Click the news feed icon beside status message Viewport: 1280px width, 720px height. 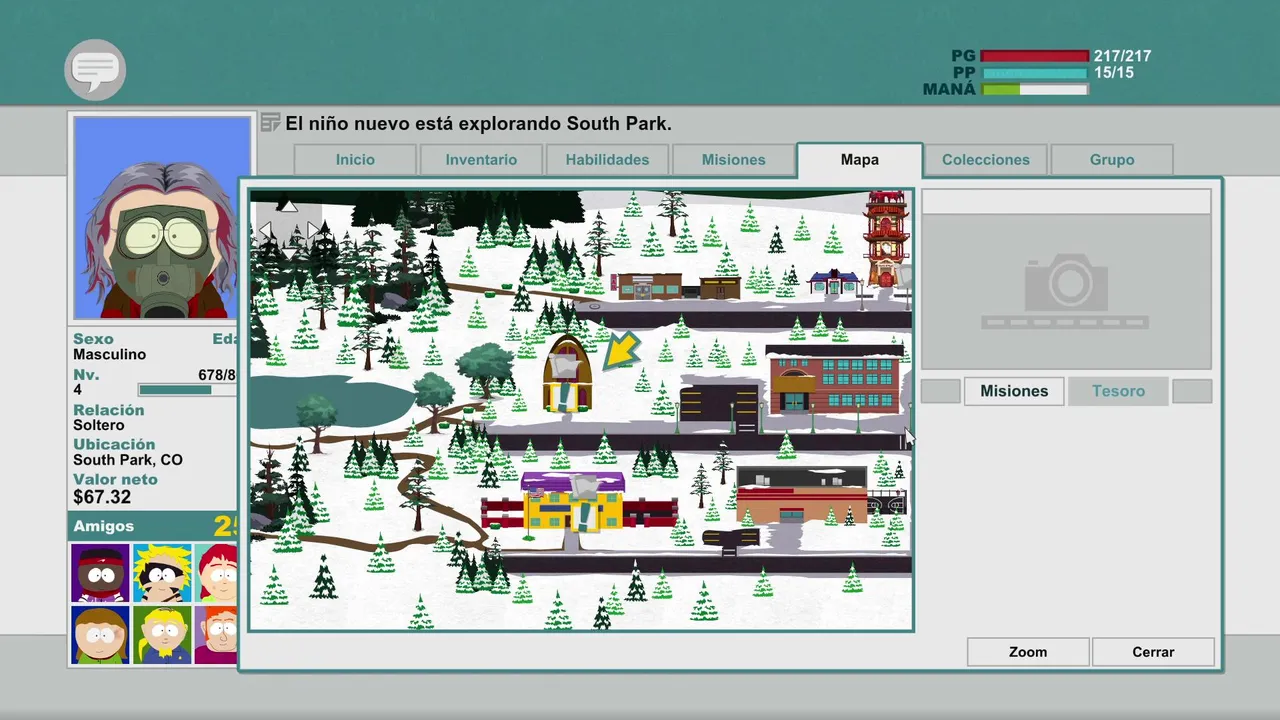[270, 123]
